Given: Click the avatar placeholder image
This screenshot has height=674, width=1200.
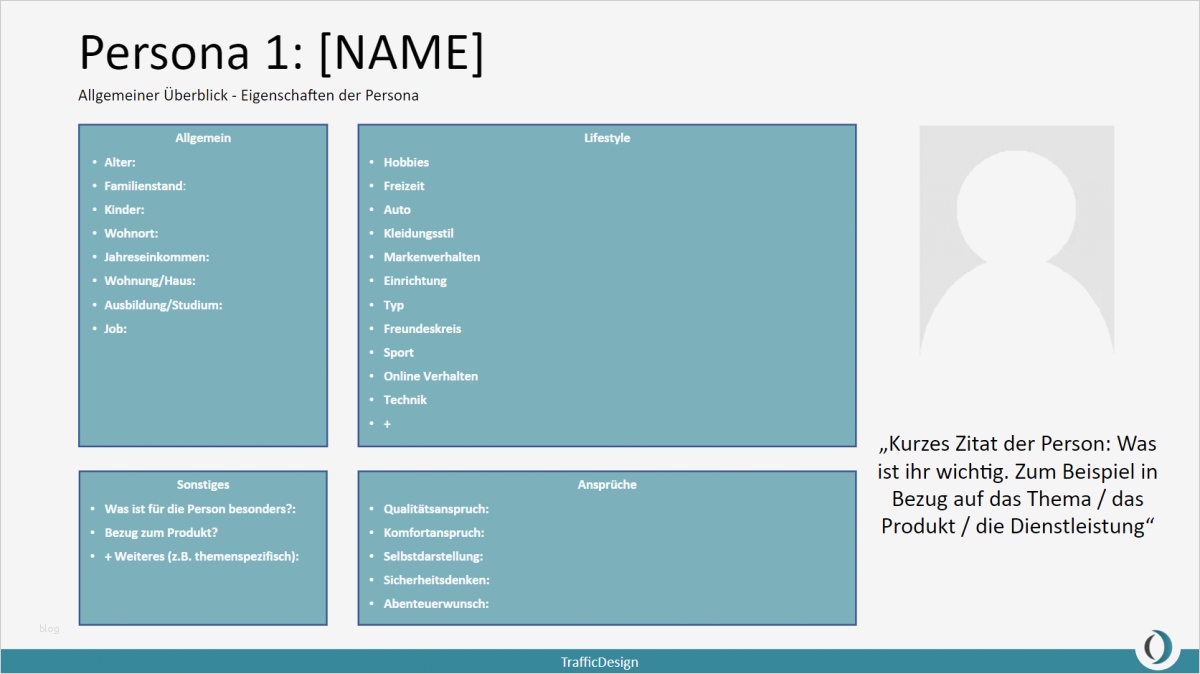Looking at the screenshot, I should tap(1016, 241).
